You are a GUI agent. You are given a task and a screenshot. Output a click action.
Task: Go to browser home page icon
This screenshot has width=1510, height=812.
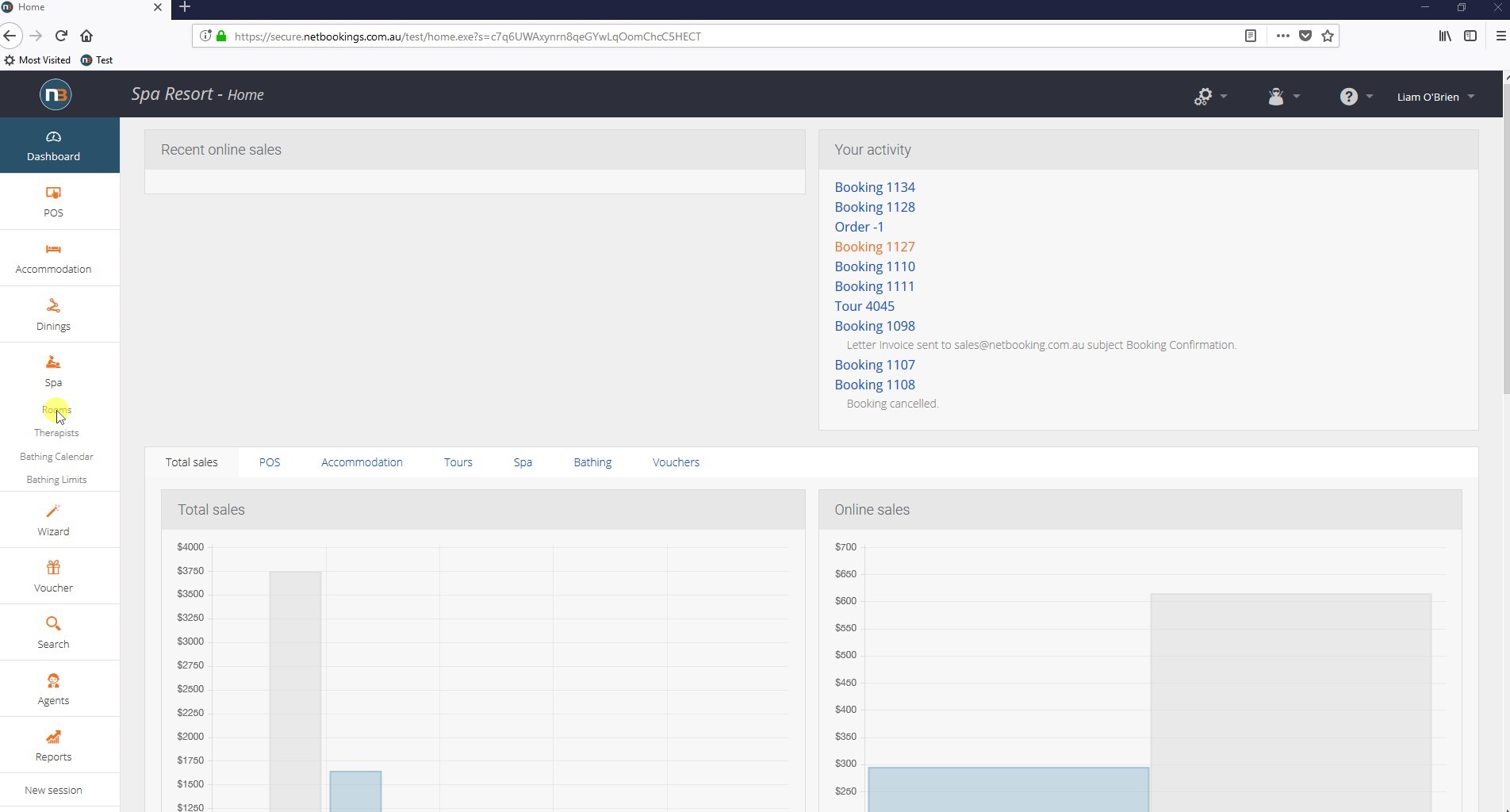(x=86, y=36)
